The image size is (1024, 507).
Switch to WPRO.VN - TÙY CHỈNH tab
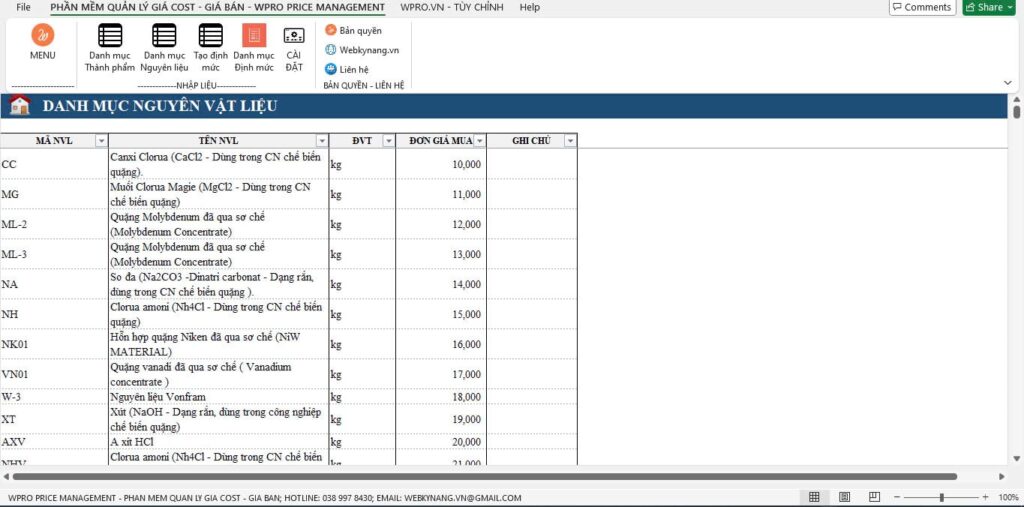pos(453,7)
